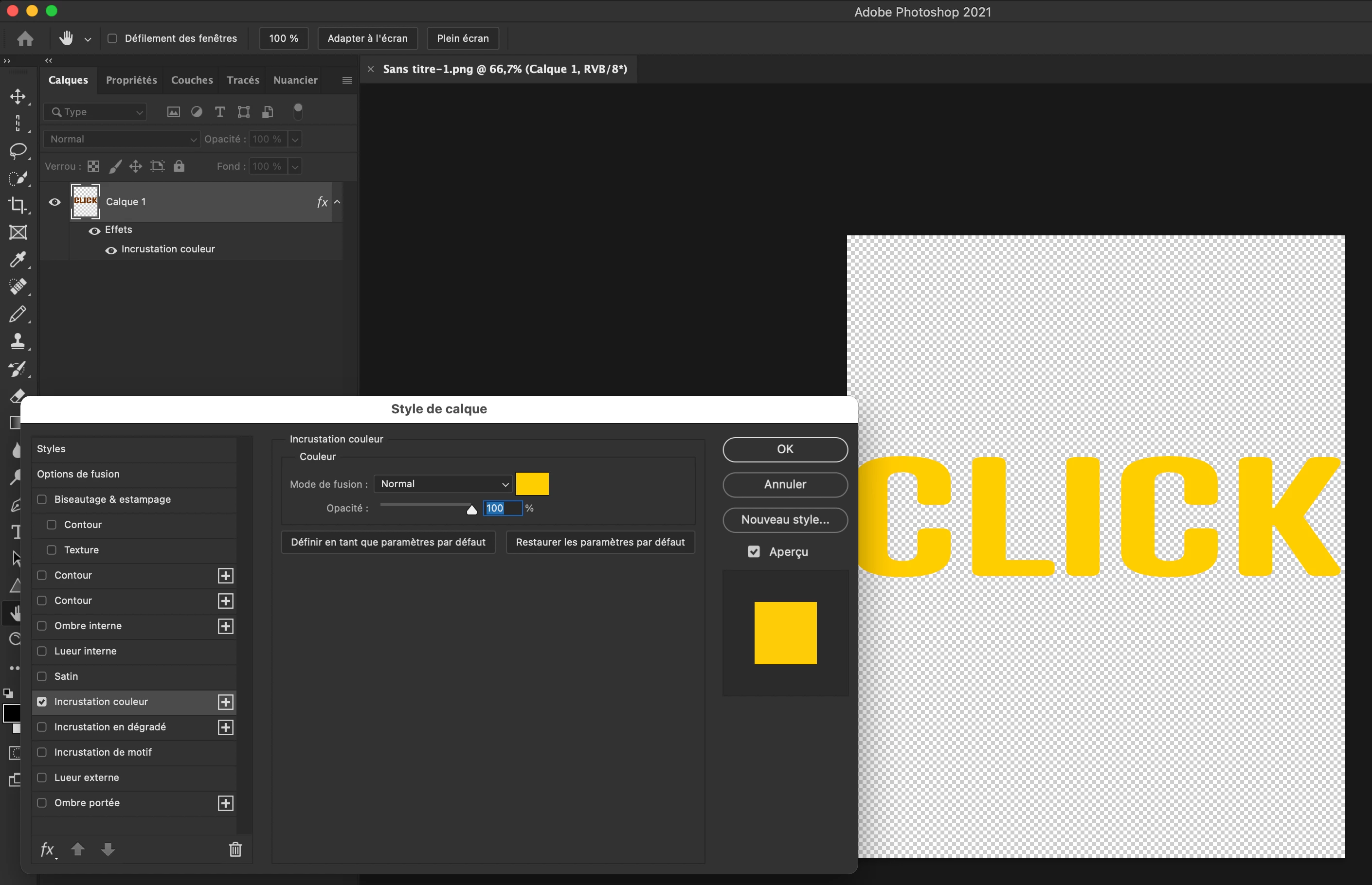Click the home icon in options bar
The width and height of the screenshot is (1372, 885).
tap(25, 38)
